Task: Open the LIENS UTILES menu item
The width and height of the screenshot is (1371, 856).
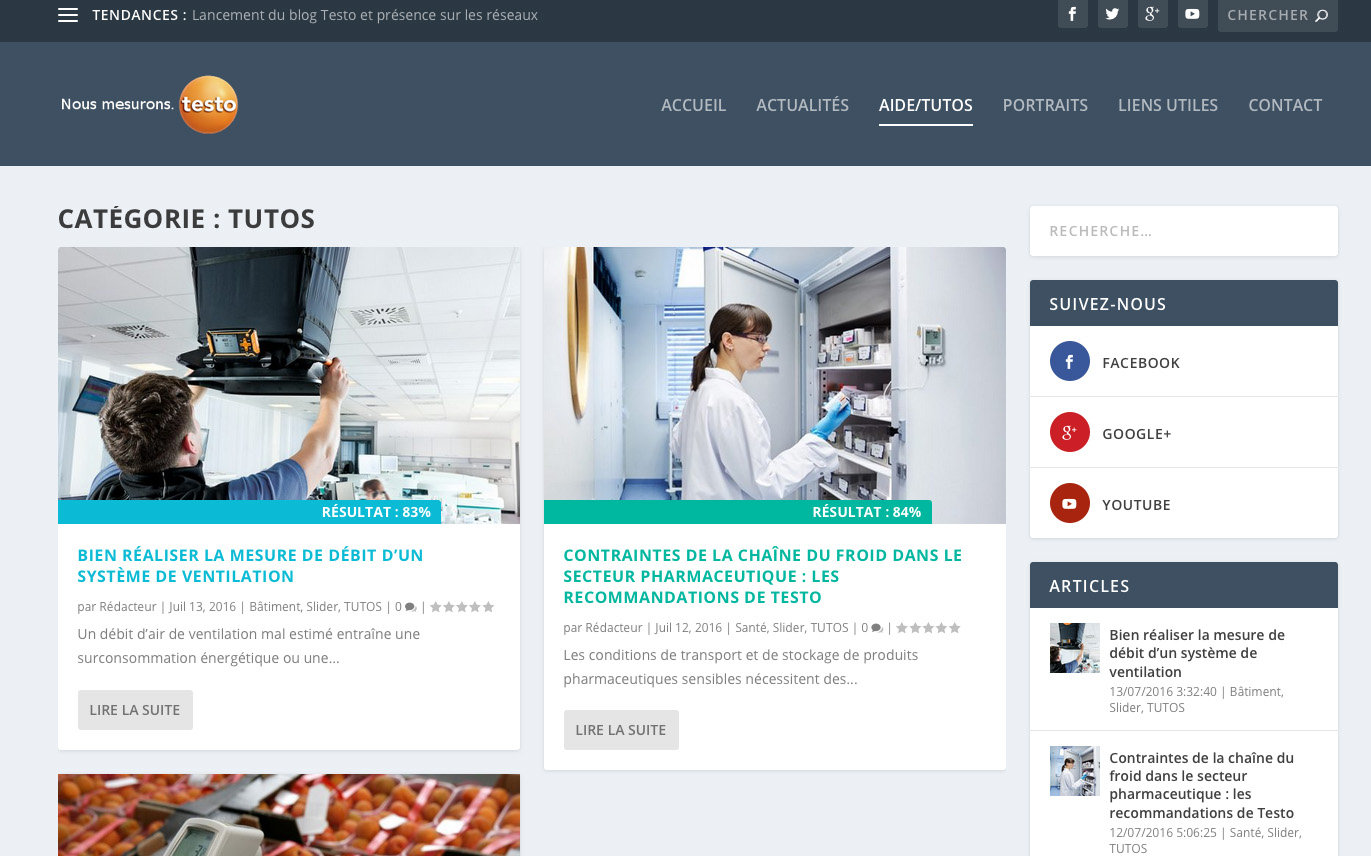Action: click(x=1167, y=105)
